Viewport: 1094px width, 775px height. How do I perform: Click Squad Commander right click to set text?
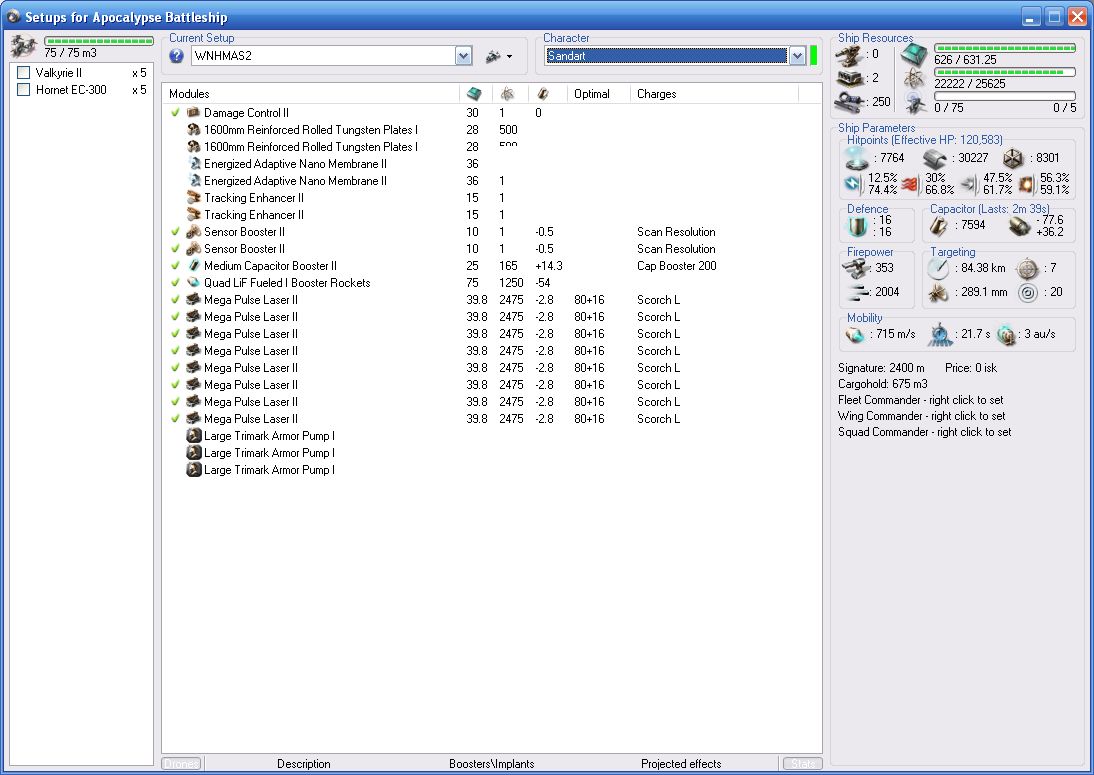click(x=924, y=432)
